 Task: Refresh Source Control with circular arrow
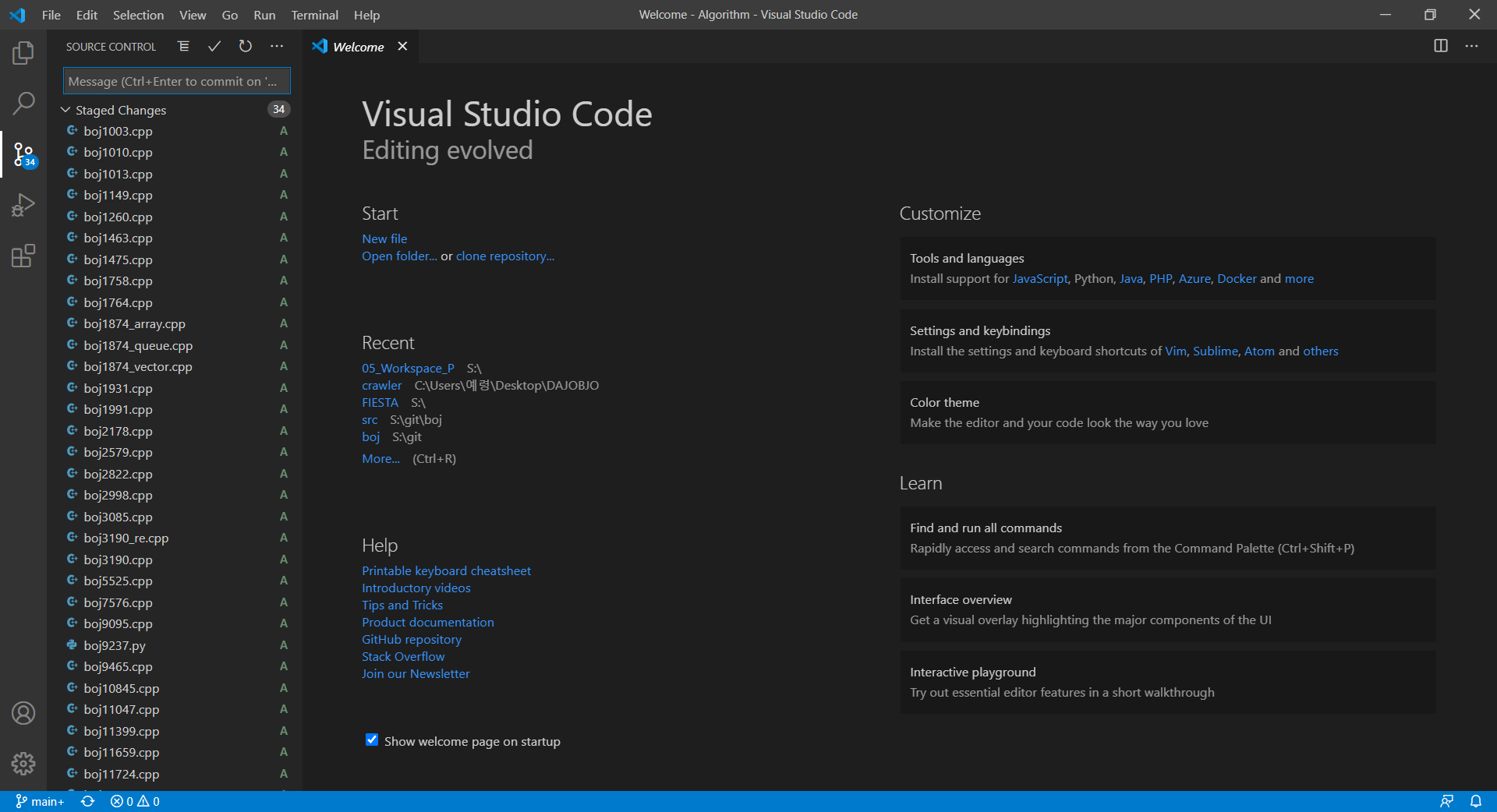tap(246, 47)
